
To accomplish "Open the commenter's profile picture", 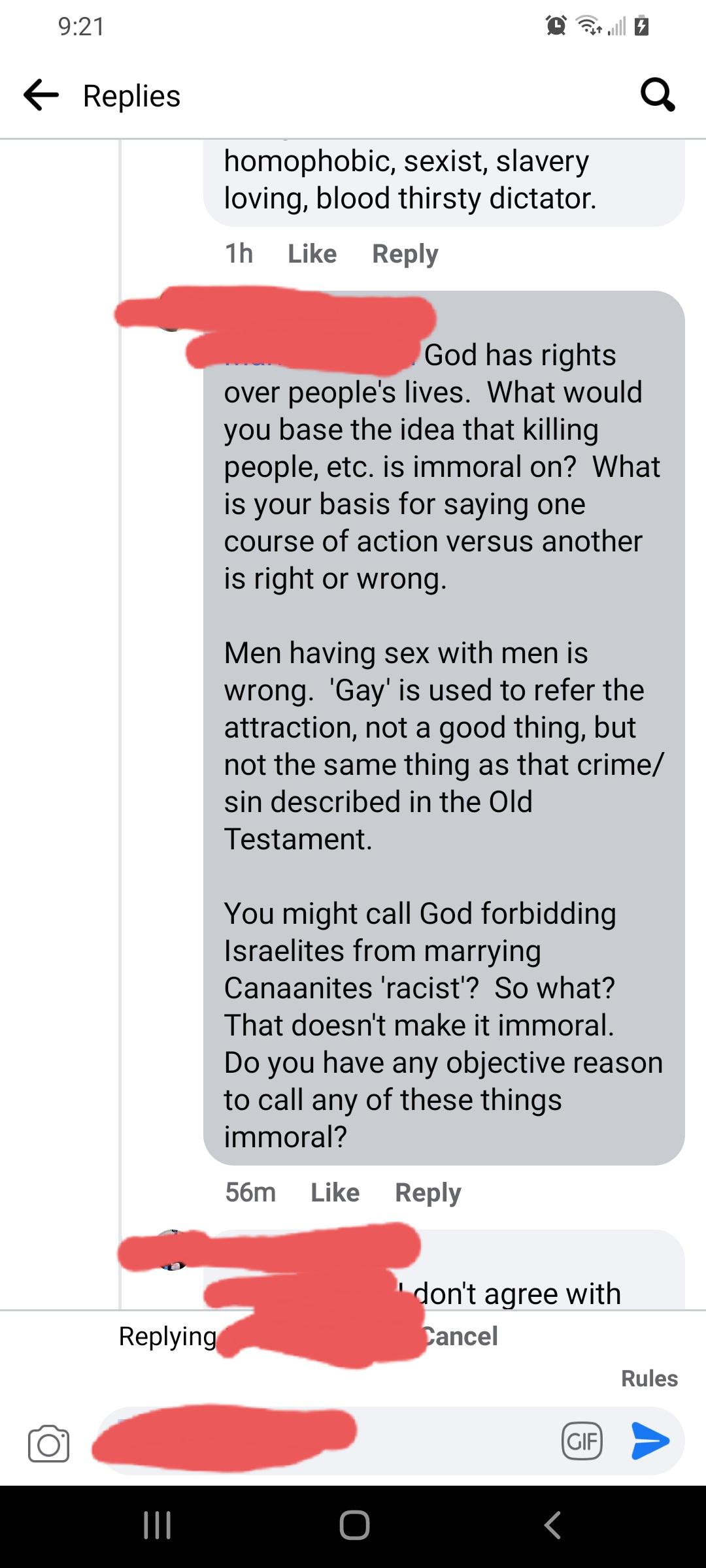I will click(x=167, y=320).
